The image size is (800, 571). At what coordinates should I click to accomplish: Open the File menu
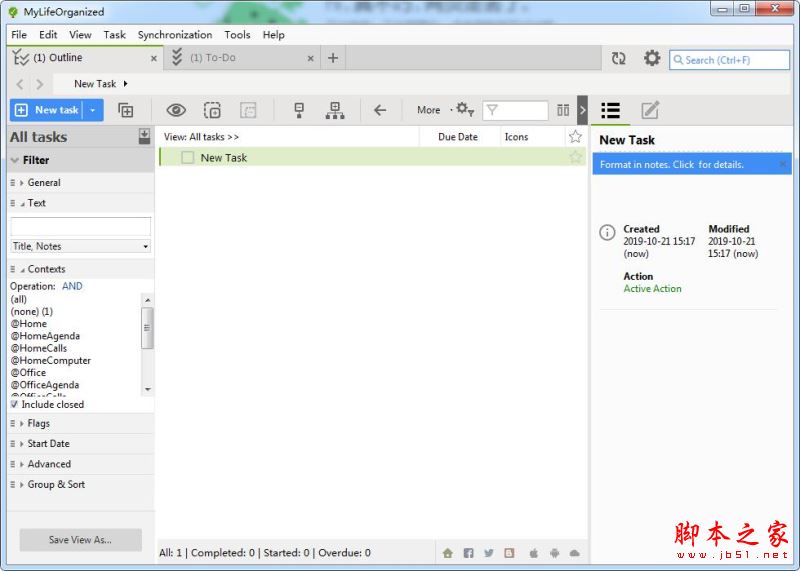coord(19,35)
